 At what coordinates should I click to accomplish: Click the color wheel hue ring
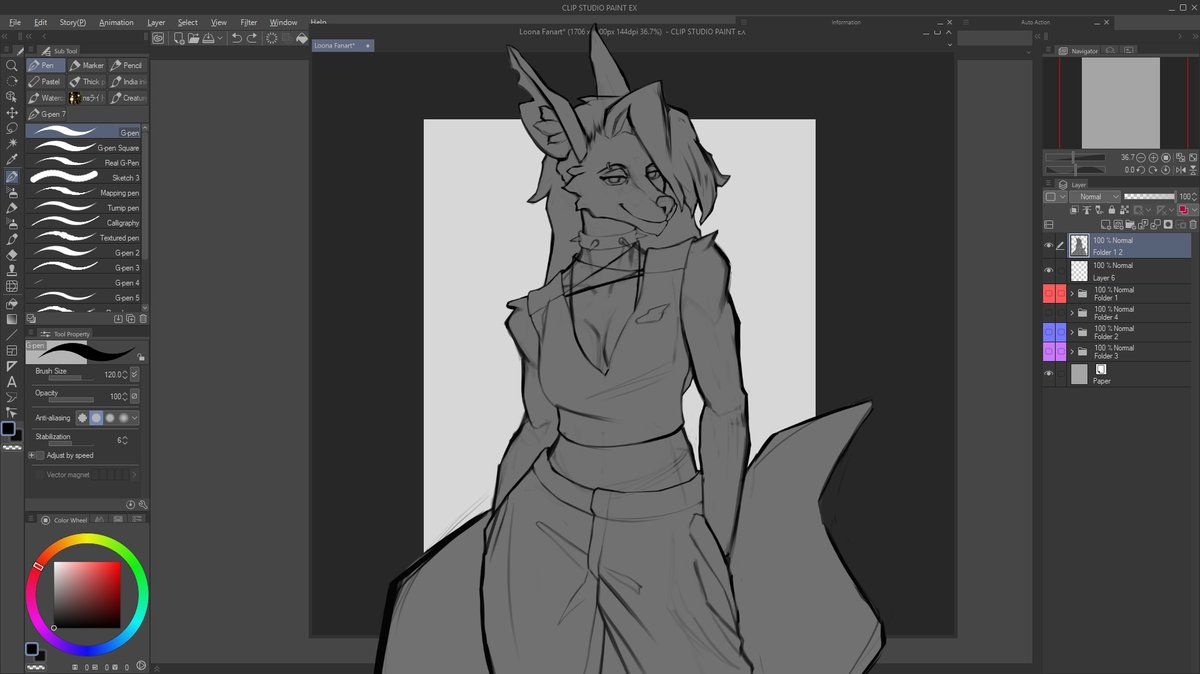coord(87,540)
